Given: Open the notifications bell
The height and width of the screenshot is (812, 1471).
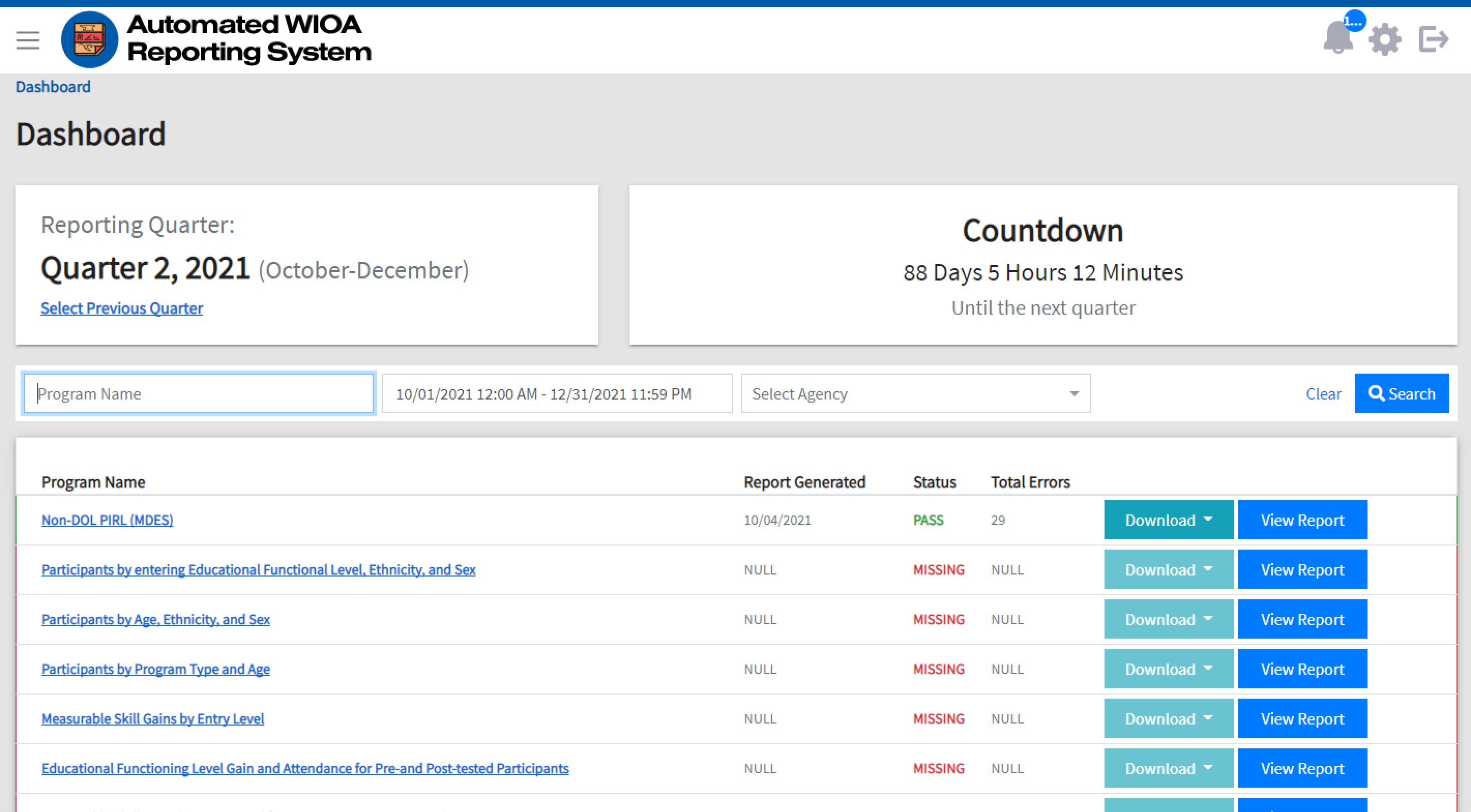Looking at the screenshot, I should 1338,39.
